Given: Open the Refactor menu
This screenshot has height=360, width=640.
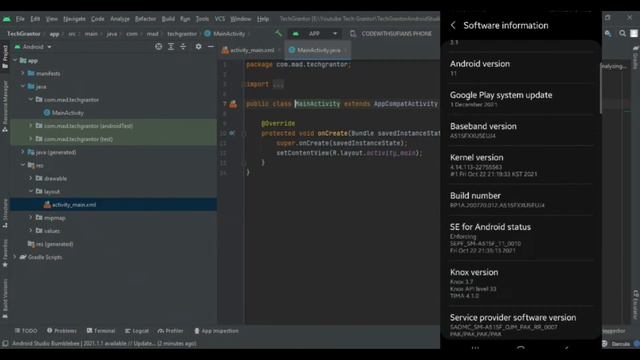Looking at the screenshot, I should [145, 19].
